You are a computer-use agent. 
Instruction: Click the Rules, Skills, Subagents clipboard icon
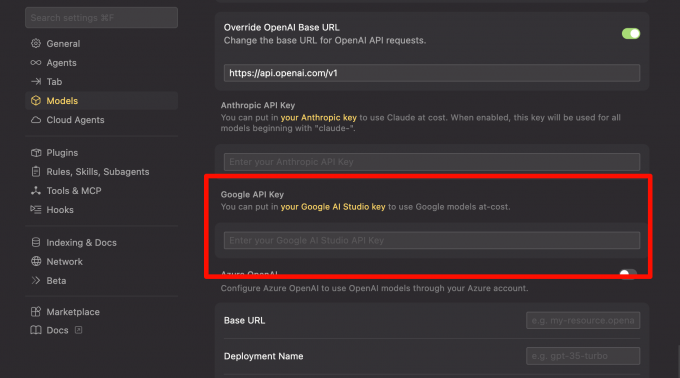pos(36,172)
